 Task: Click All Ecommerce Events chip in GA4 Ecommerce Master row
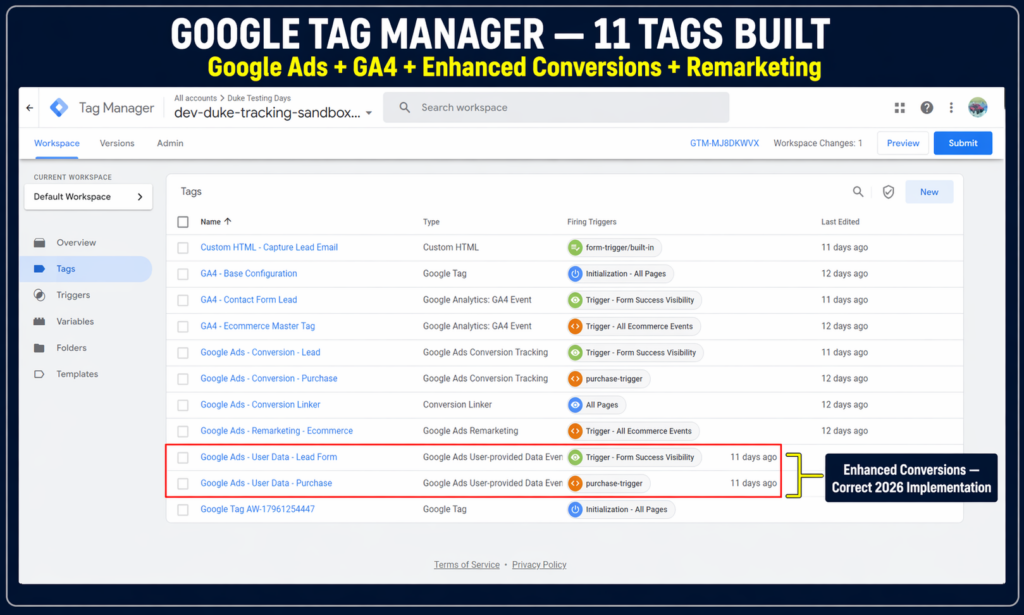(633, 326)
